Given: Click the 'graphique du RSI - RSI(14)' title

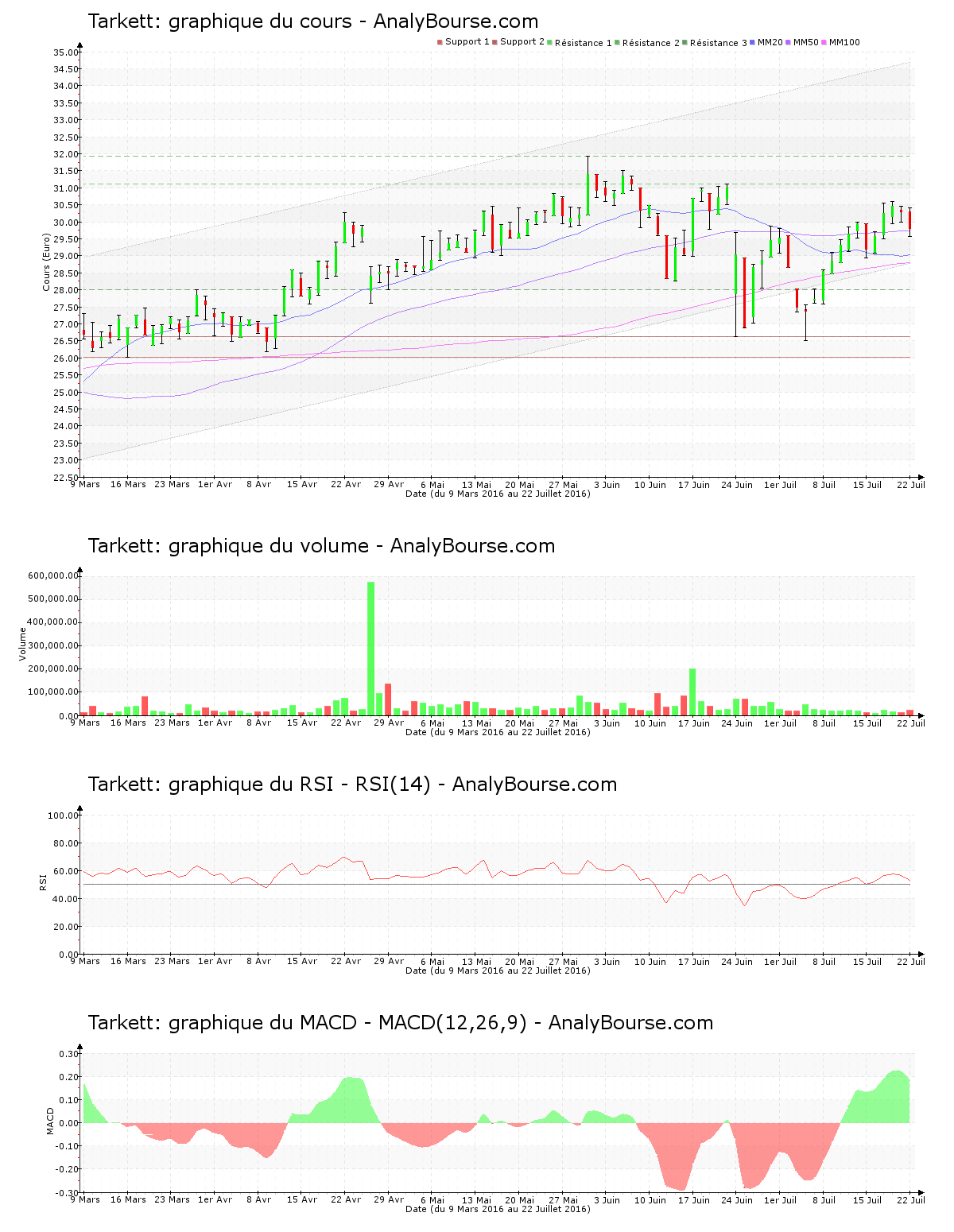Looking at the screenshot, I should (x=299, y=785).
